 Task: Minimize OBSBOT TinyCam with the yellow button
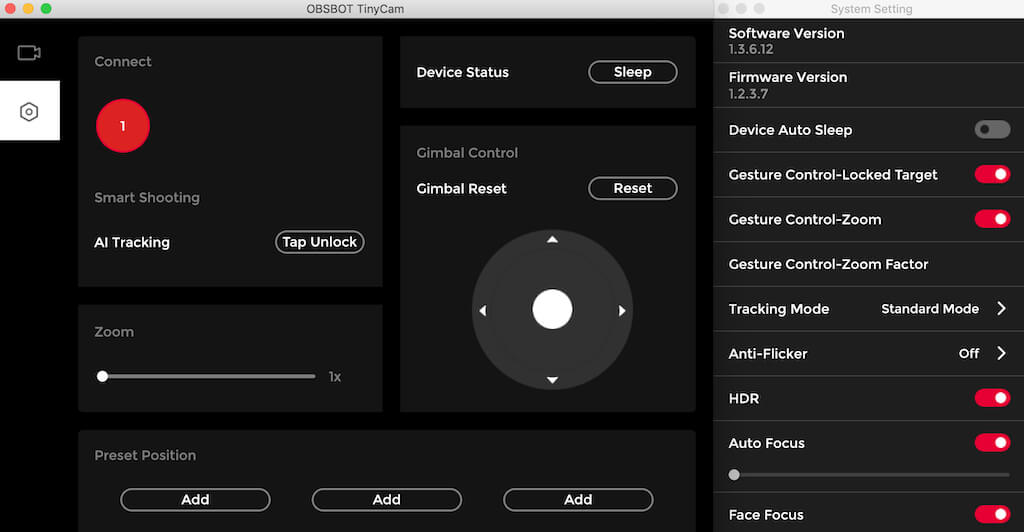point(28,8)
